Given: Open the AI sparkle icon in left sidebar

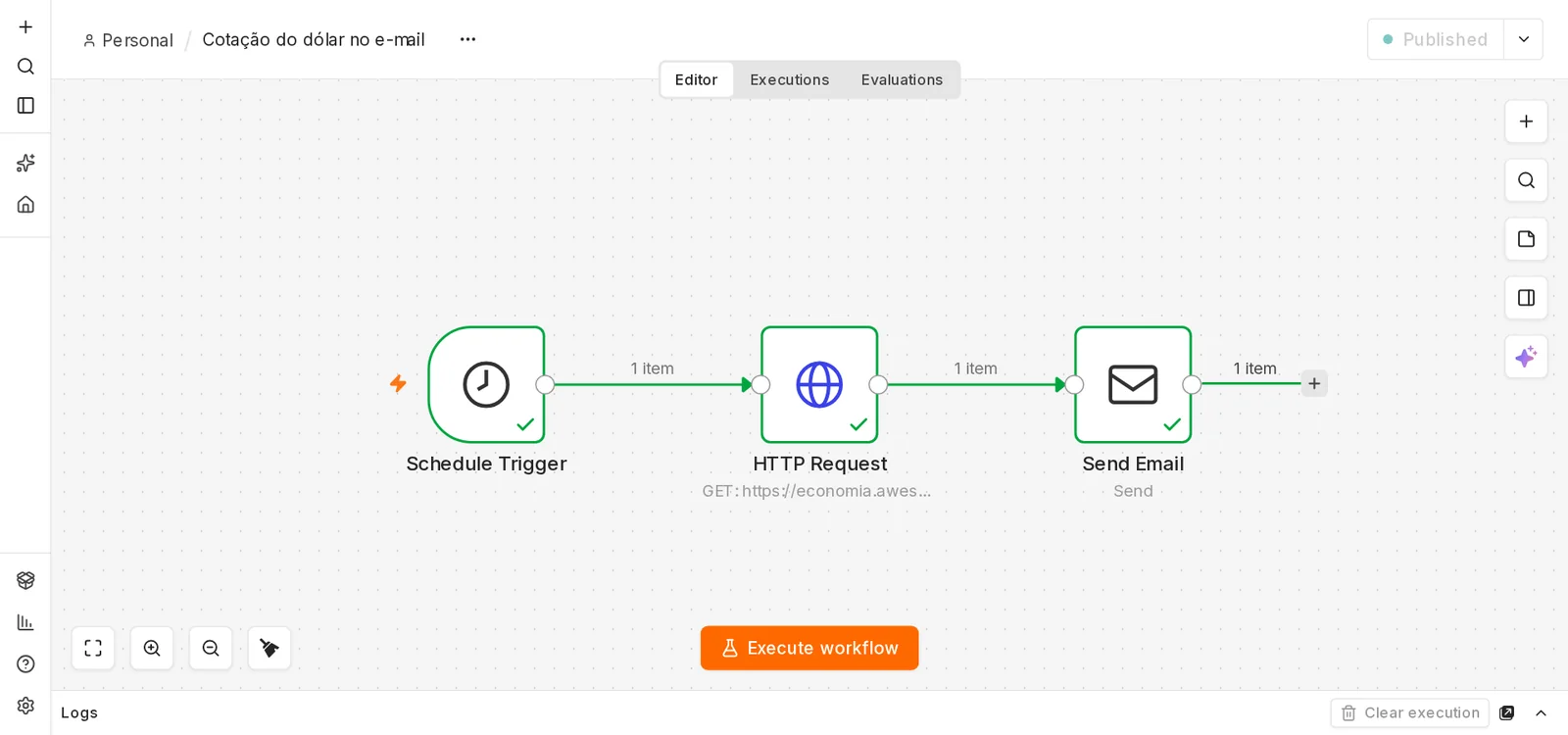Looking at the screenshot, I should point(25,163).
